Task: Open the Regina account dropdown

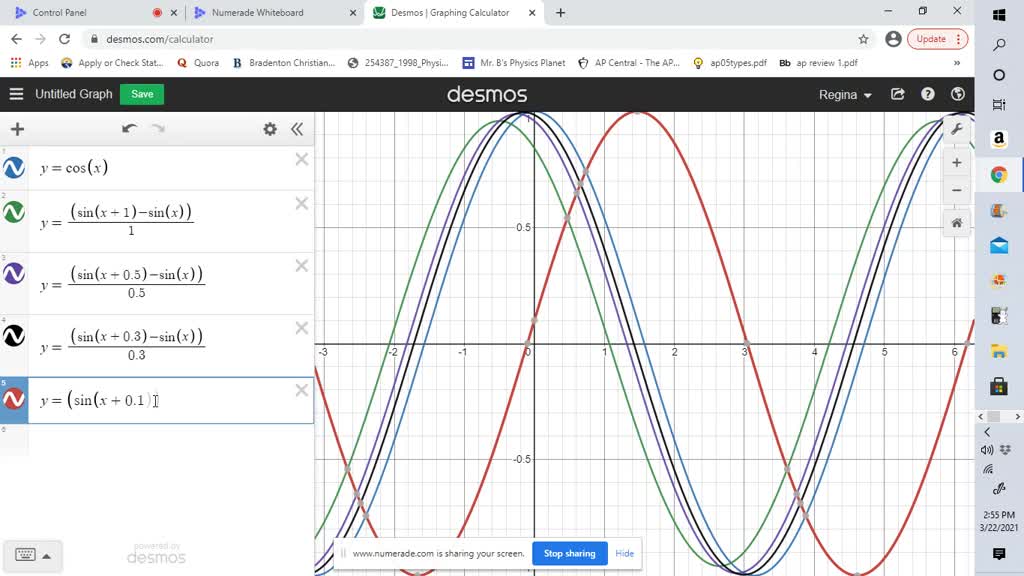Action: coord(845,95)
